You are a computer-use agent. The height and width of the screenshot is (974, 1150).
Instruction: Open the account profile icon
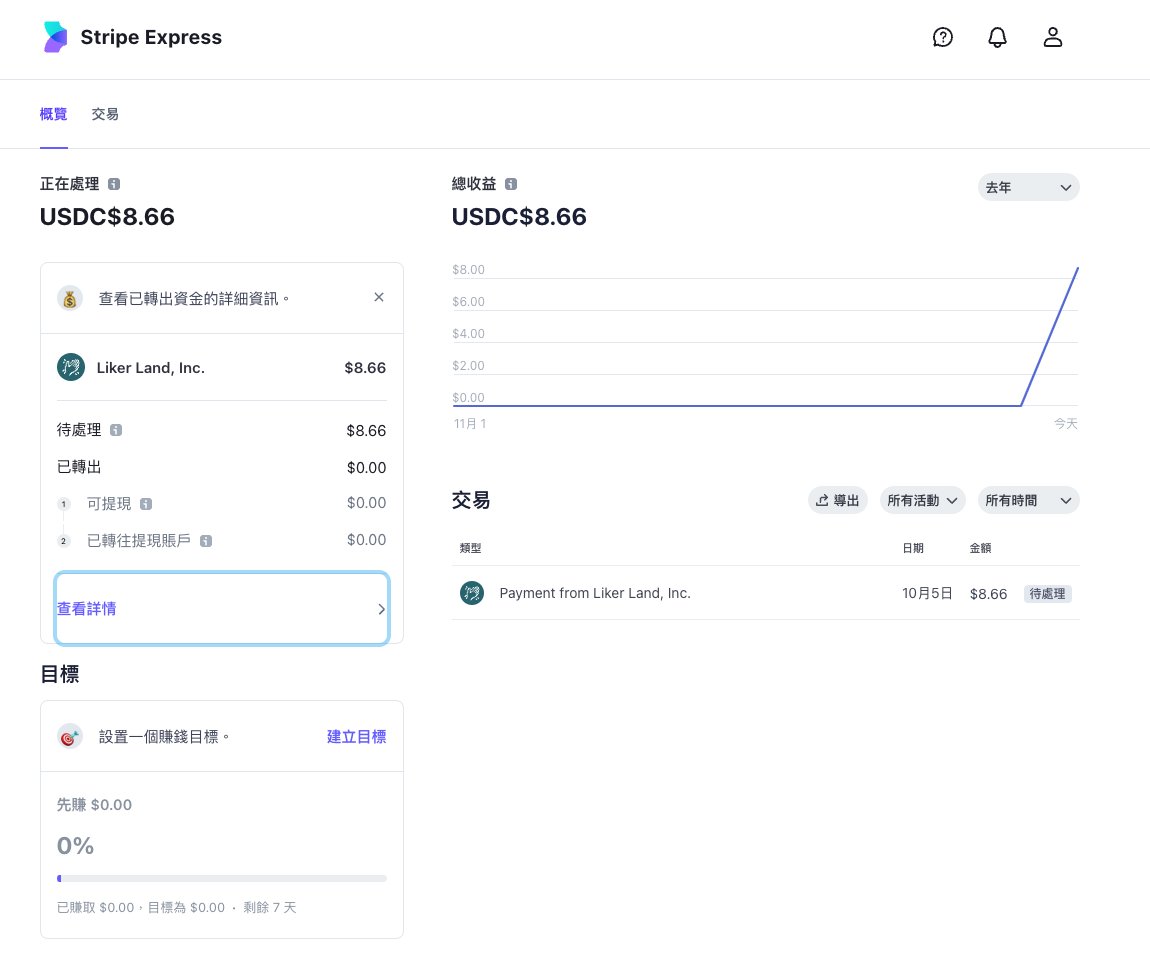tap(1053, 37)
